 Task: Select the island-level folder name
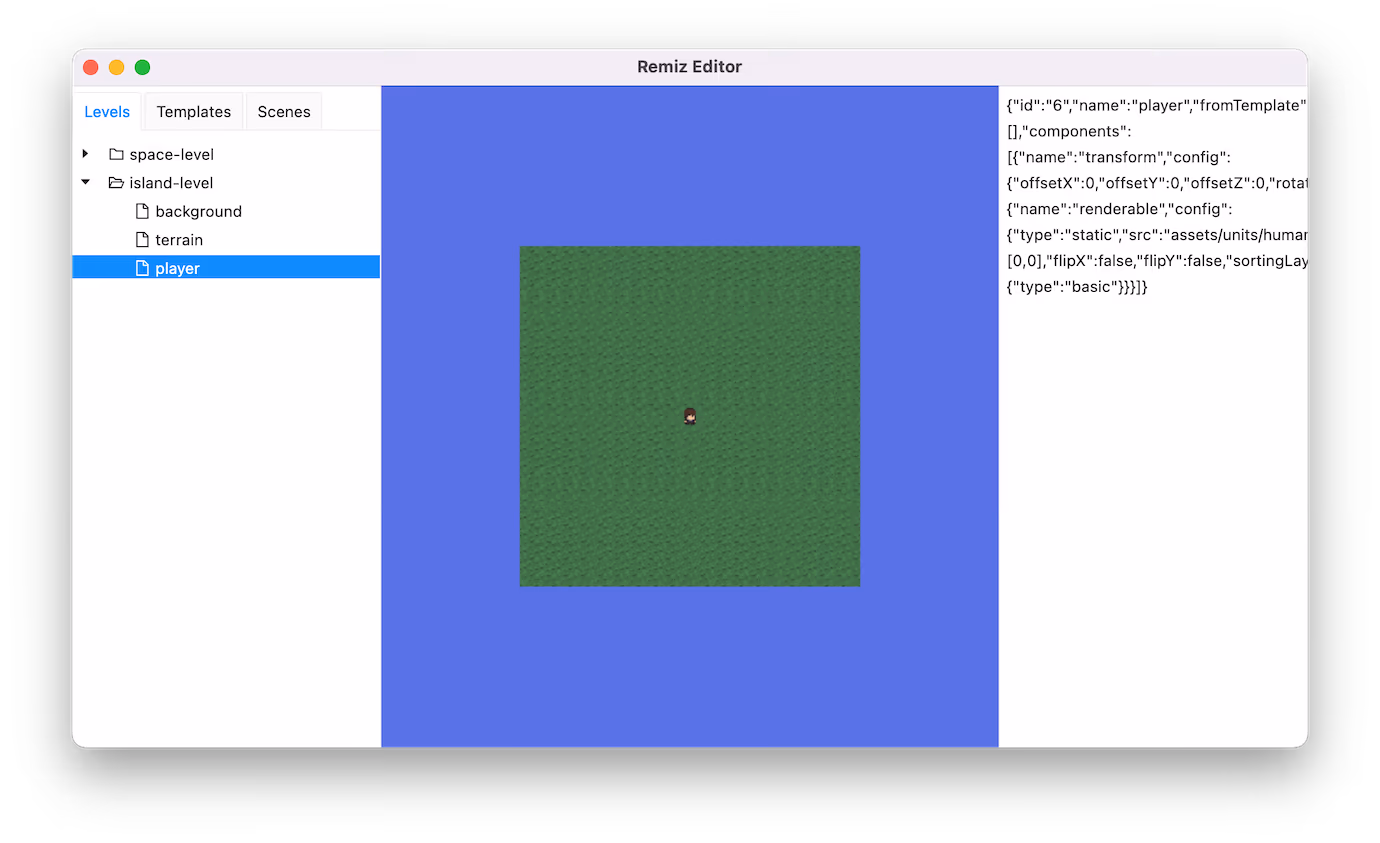click(171, 183)
